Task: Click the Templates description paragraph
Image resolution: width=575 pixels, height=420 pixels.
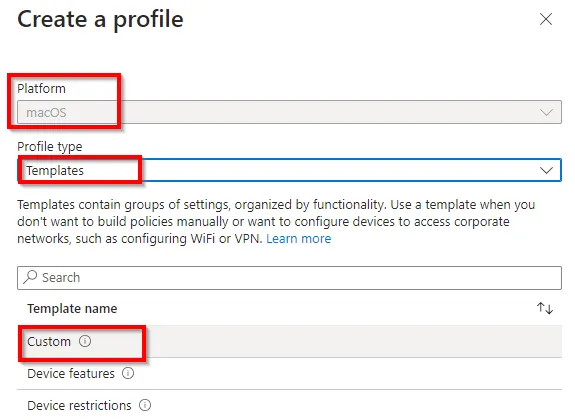Action: pyautogui.click(x=276, y=222)
